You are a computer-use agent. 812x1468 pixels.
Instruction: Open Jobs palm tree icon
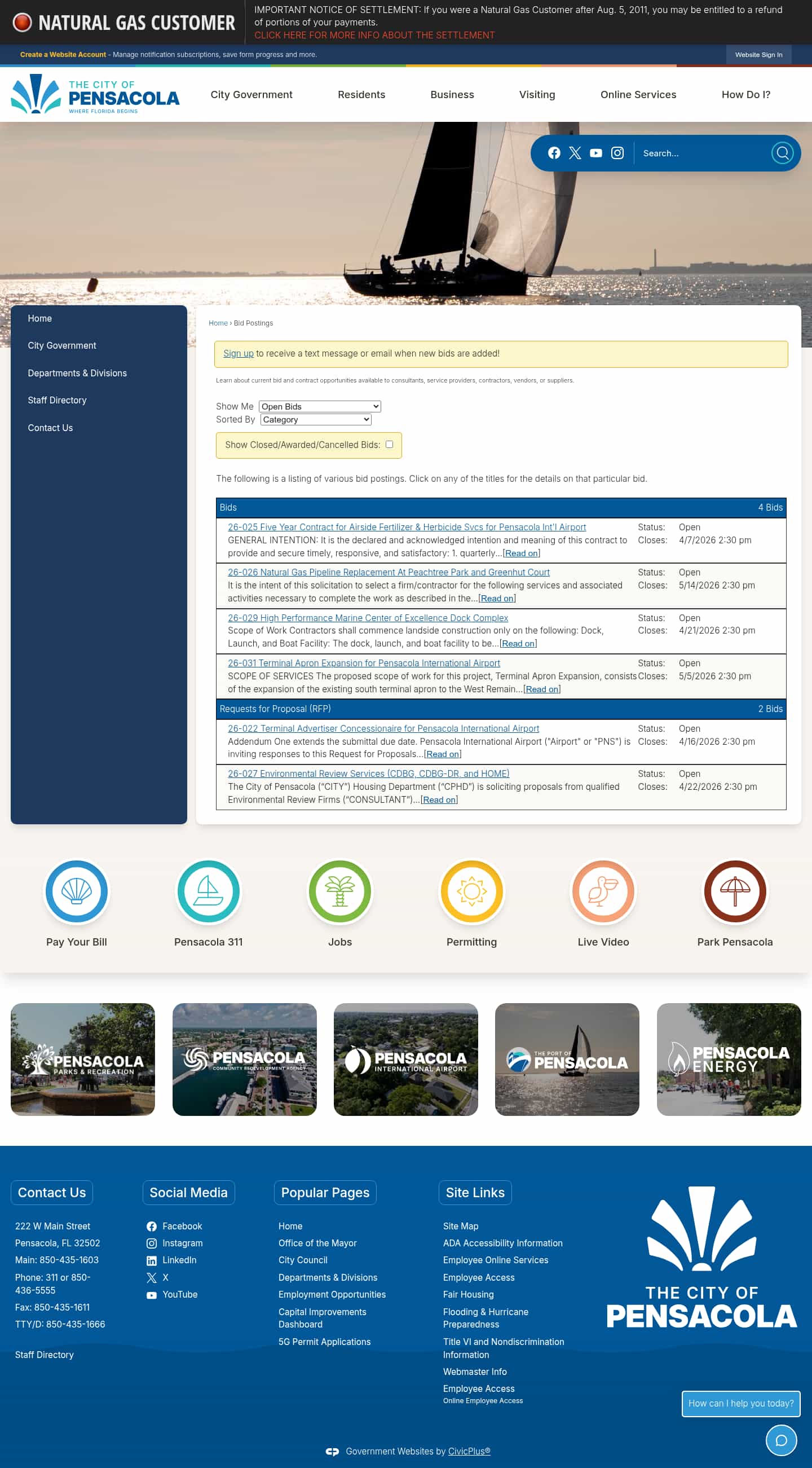[340, 891]
